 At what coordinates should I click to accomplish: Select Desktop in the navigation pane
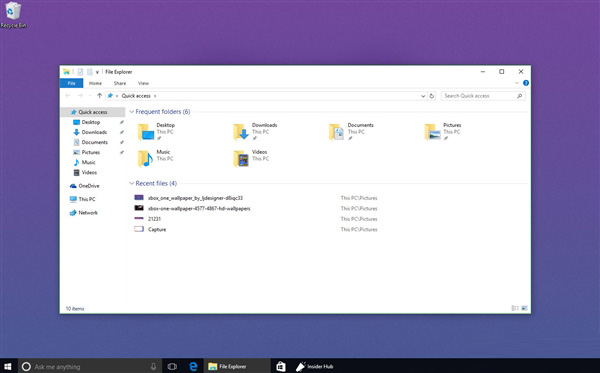[x=91, y=122]
